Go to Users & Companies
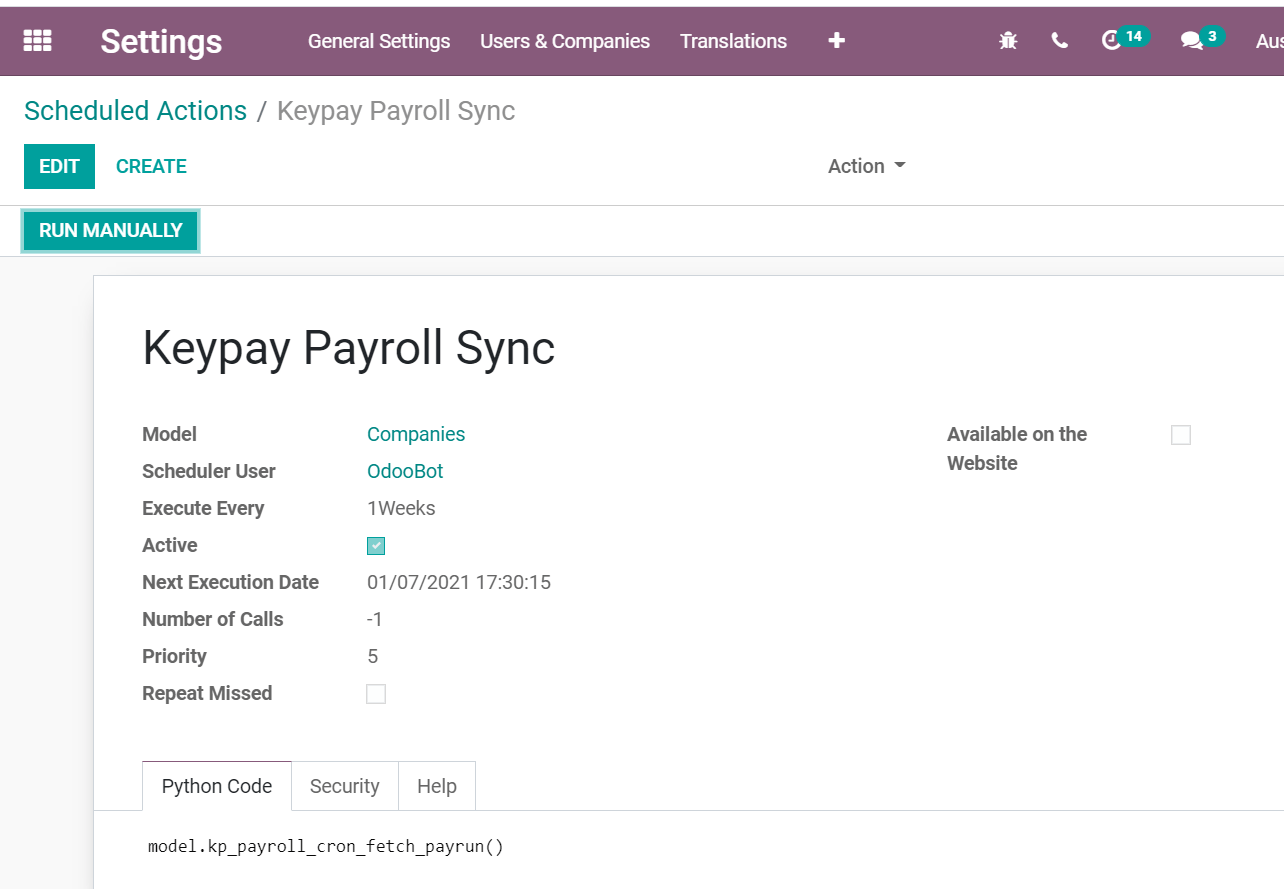 click(565, 41)
